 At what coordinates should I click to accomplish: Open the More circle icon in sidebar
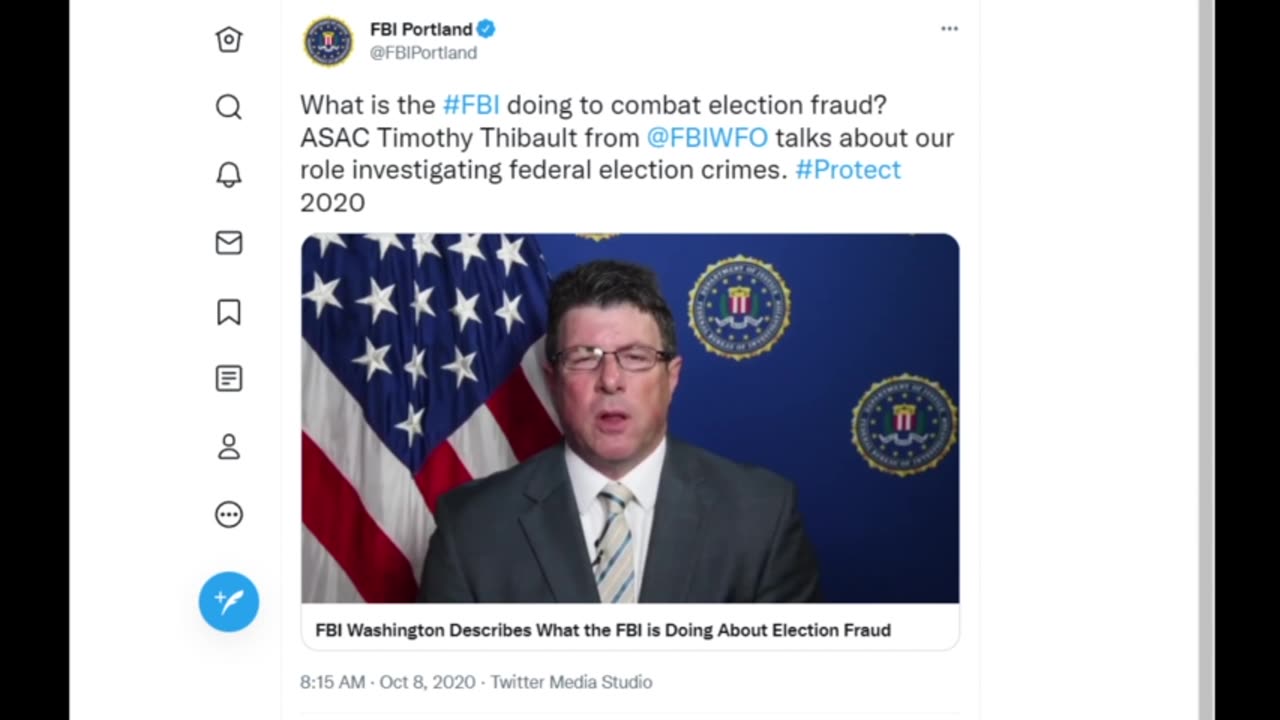pos(229,515)
